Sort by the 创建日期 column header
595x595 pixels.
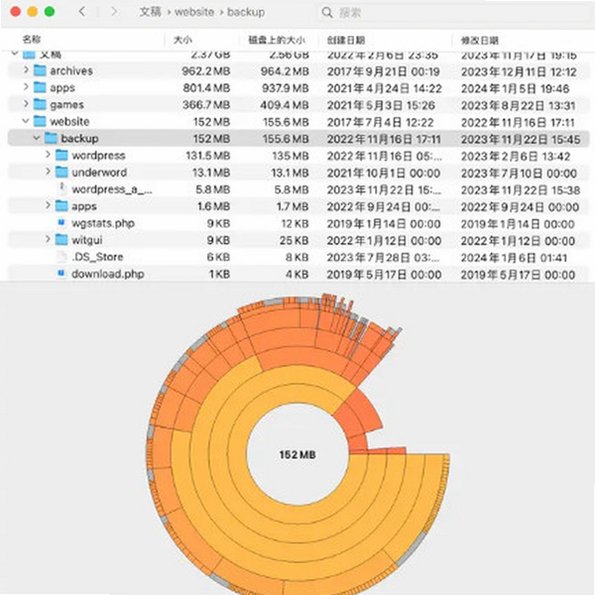(x=346, y=40)
